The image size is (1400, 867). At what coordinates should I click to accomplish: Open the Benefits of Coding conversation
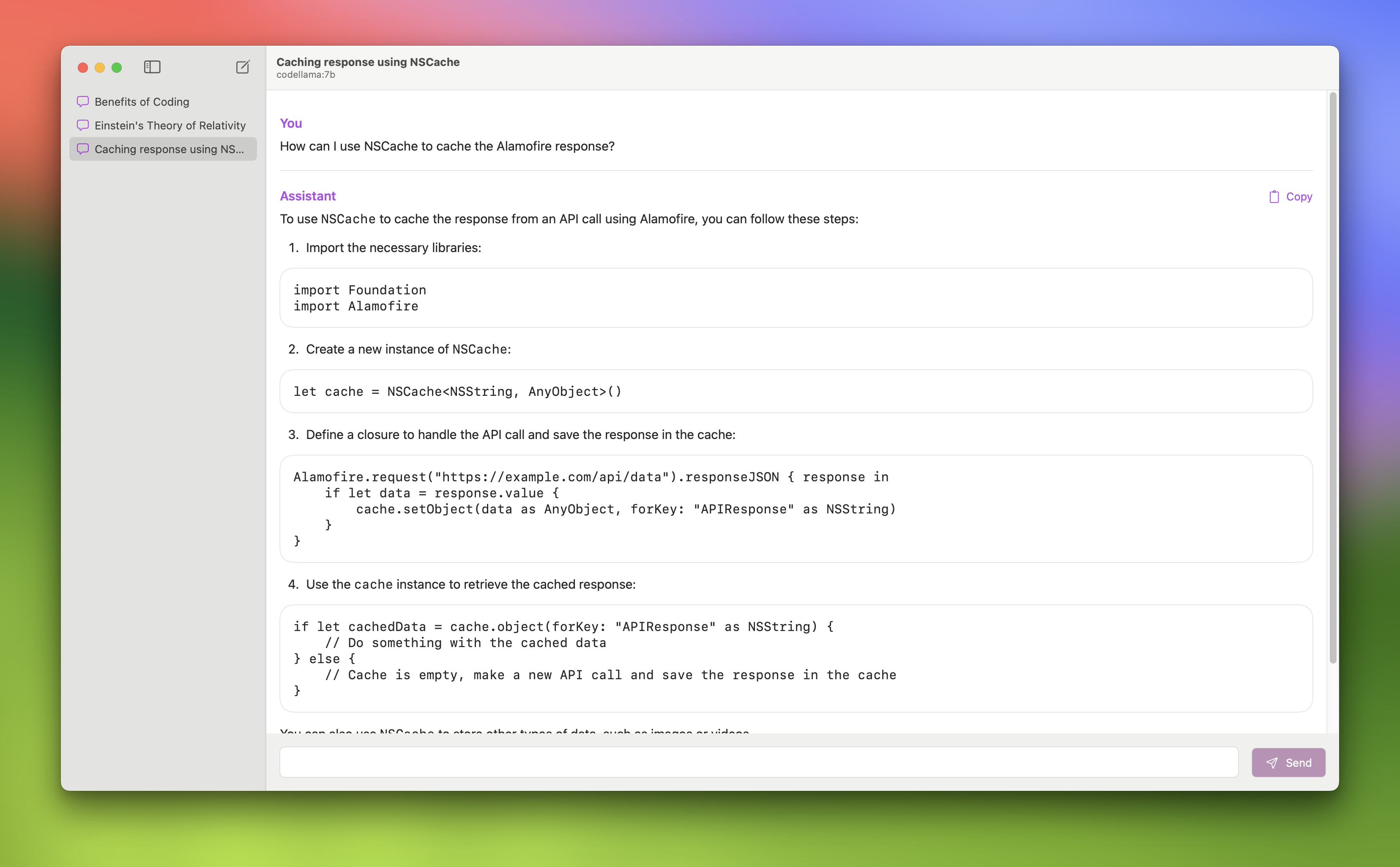[142, 102]
